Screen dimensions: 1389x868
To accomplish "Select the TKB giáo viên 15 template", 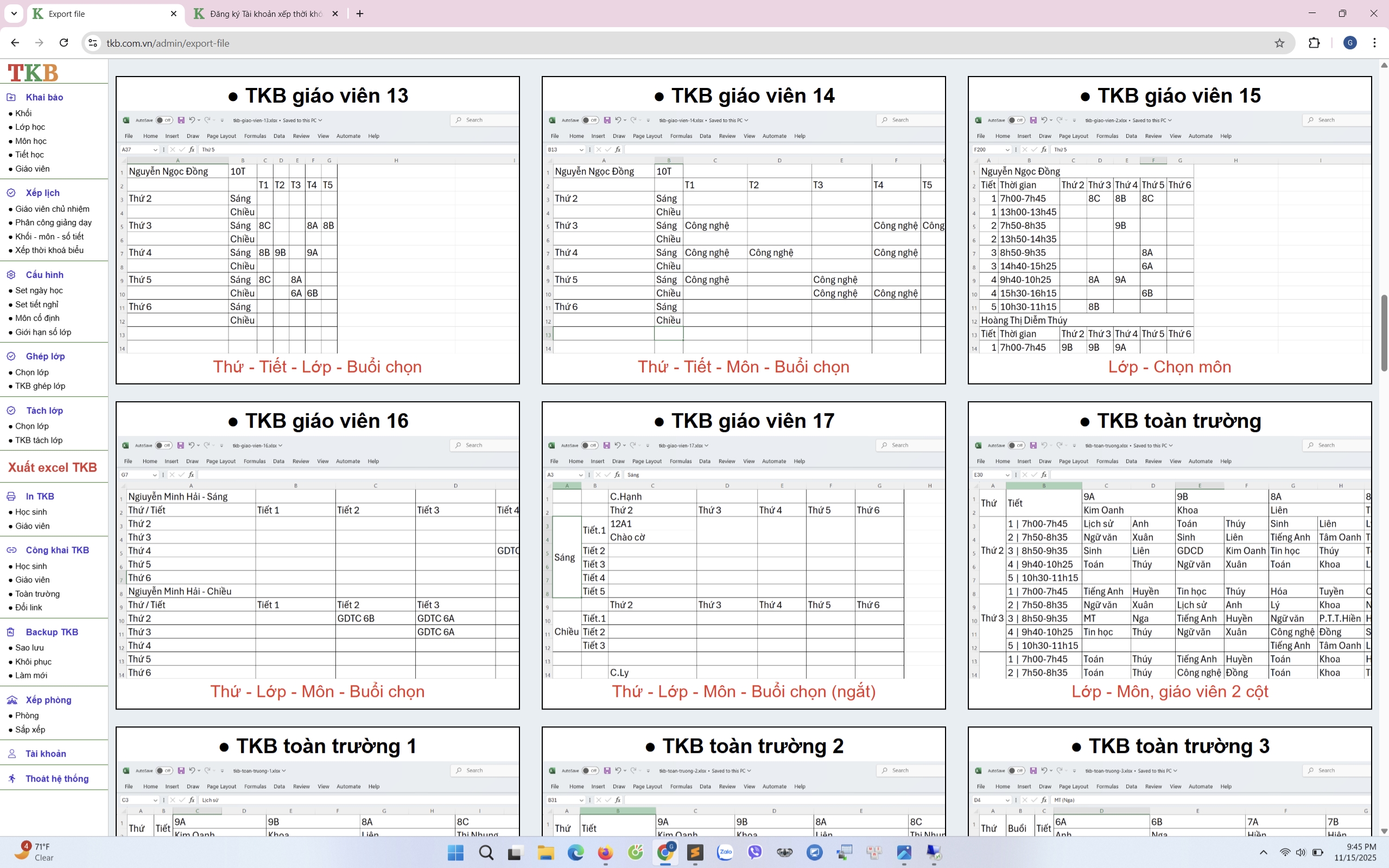I will [1170, 230].
